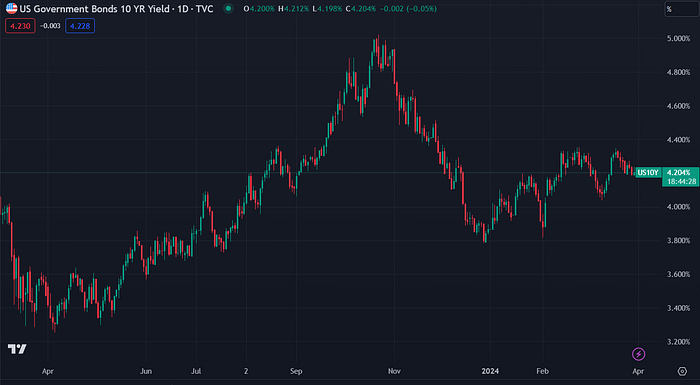This screenshot has width=700, height=385.
Task: Click the purple lightning go-to-realtime icon
Action: (638, 354)
